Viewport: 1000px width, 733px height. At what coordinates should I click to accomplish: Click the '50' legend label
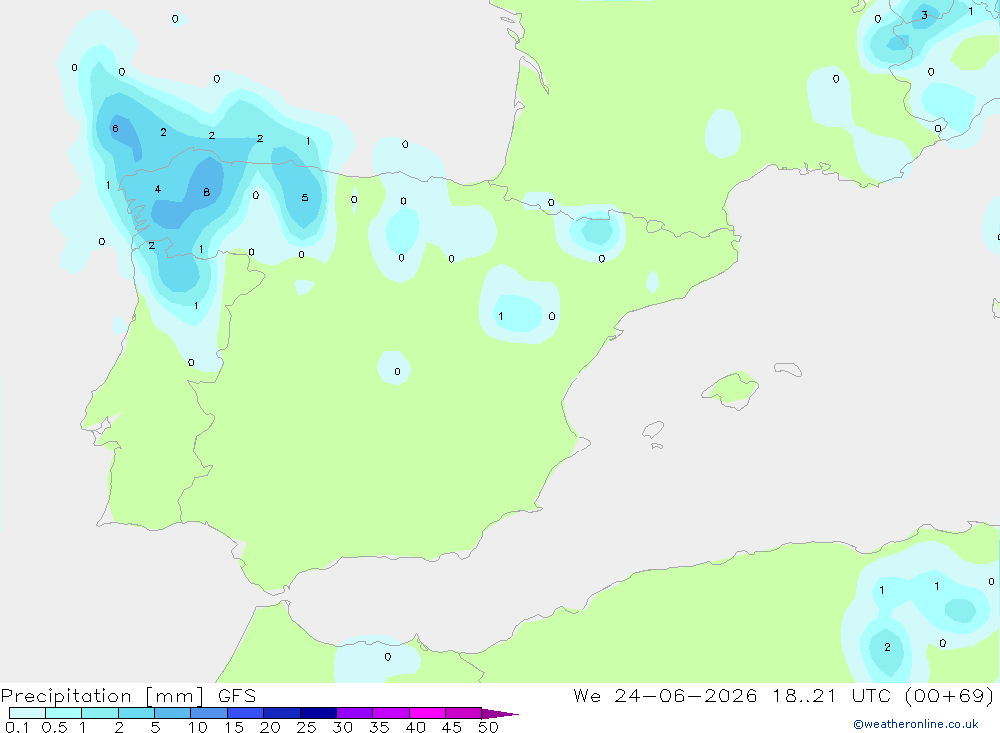489,727
